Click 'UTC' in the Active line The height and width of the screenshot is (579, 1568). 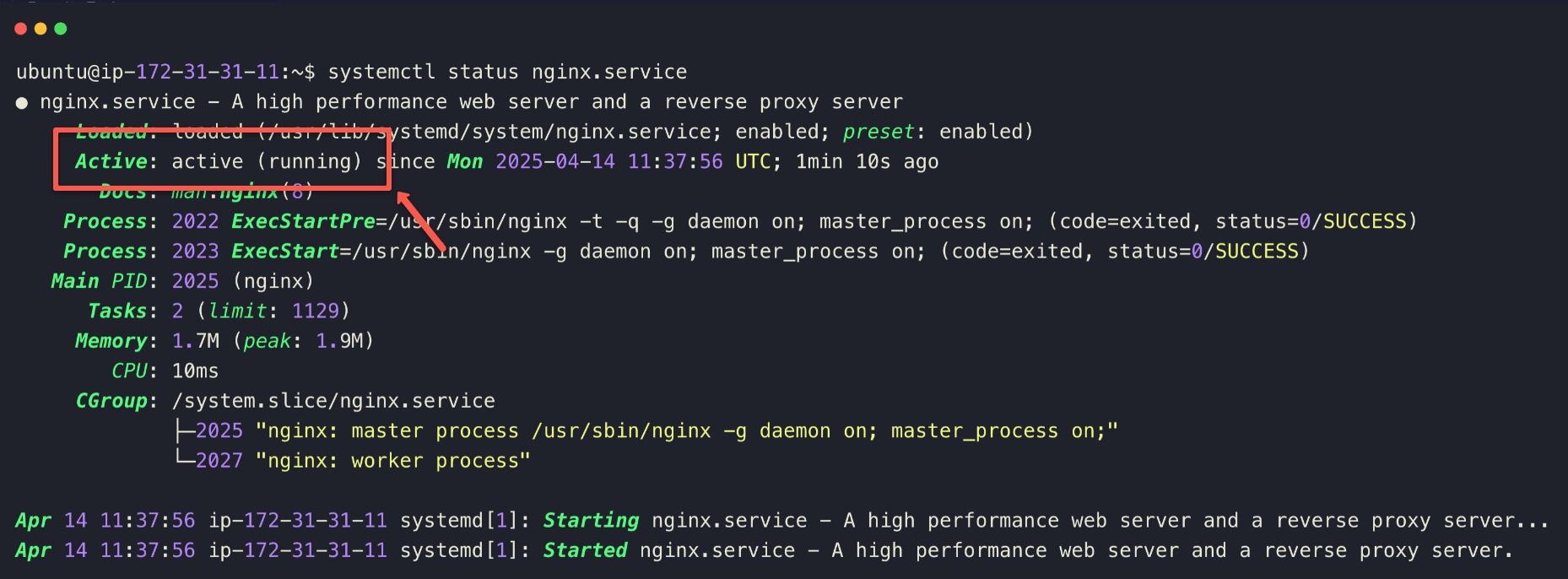point(753,161)
